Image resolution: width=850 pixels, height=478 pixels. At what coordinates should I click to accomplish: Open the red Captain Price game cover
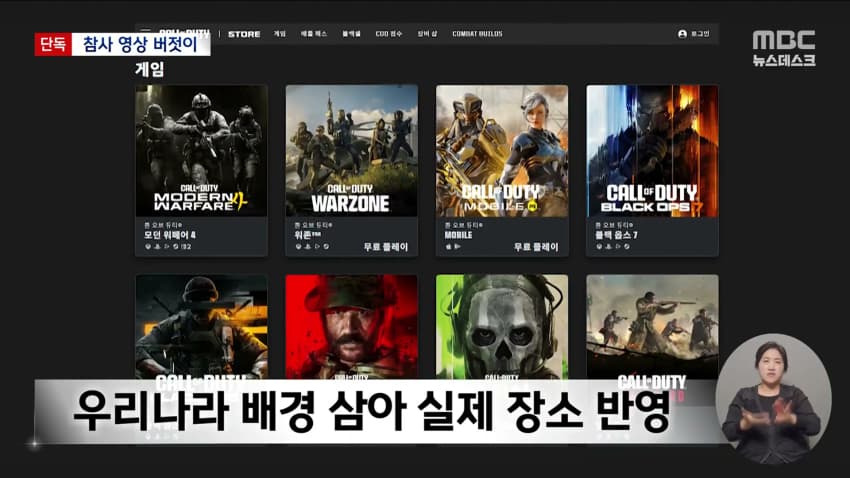pyautogui.click(x=352, y=327)
